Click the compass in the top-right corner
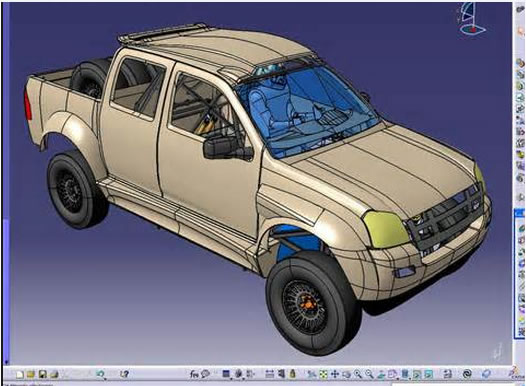Viewport: 526px width, 386px height. click(471, 19)
